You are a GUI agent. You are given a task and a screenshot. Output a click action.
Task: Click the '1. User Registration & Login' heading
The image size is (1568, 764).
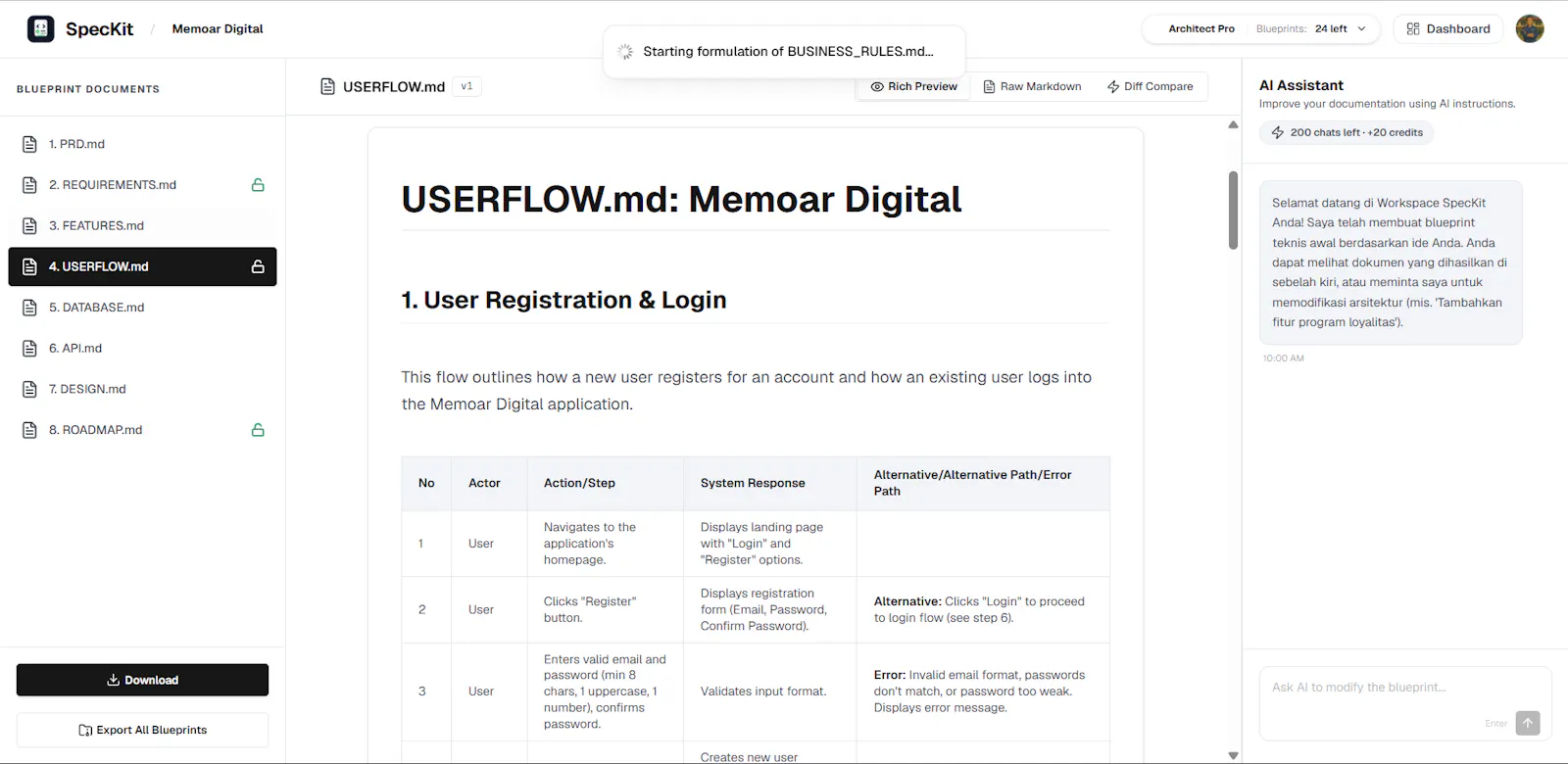point(563,300)
